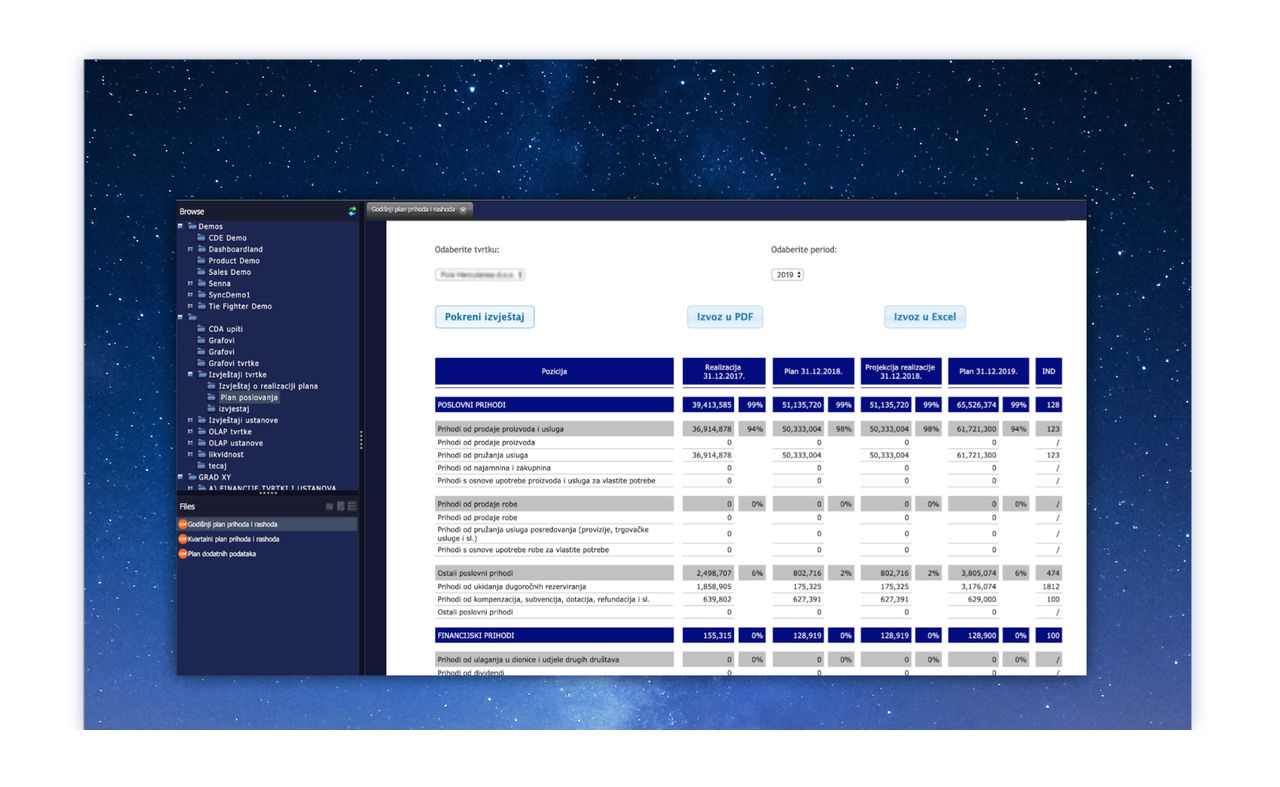The width and height of the screenshot is (1280, 787).
Task: Collapse the GRAD XY folder
Action: point(180,477)
